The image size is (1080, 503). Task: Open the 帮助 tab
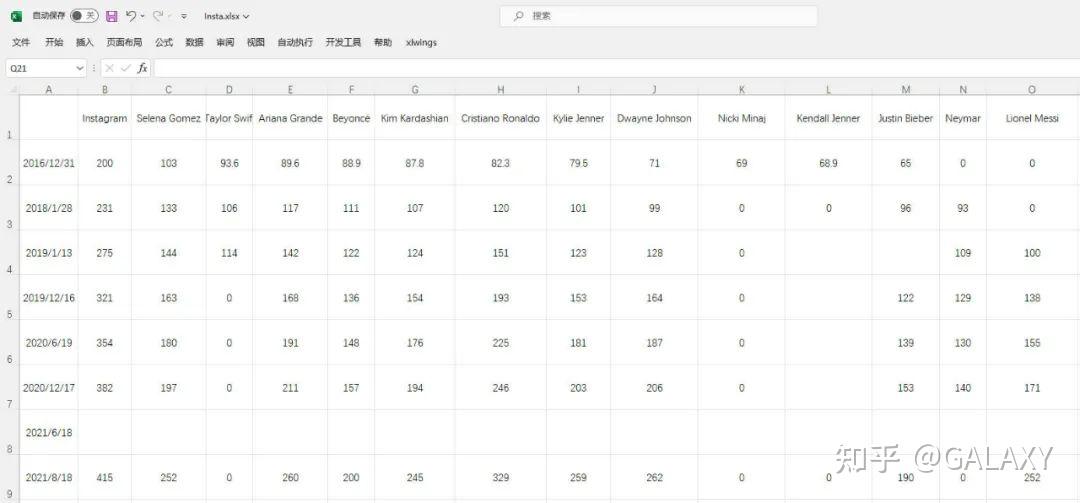(x=383, y=43)
